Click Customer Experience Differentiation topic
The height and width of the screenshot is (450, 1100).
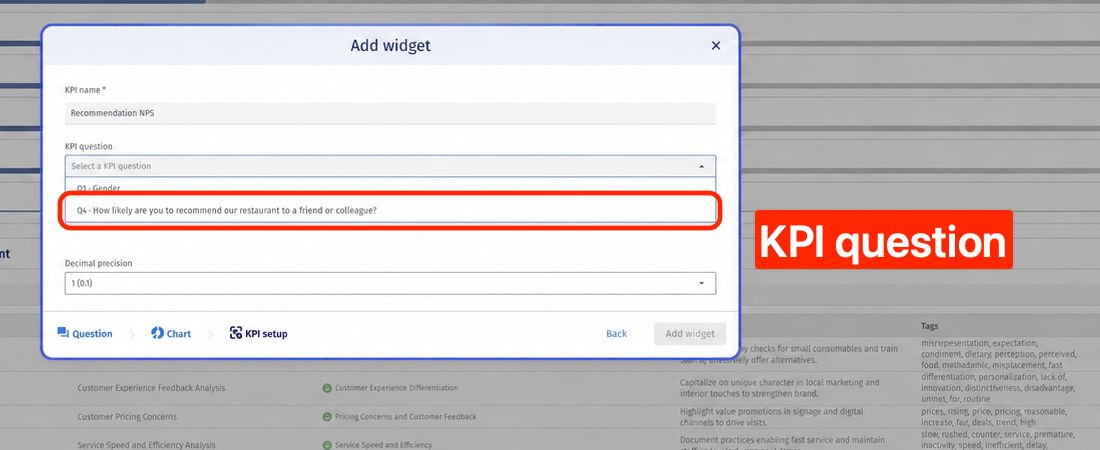tap(396, 388)
